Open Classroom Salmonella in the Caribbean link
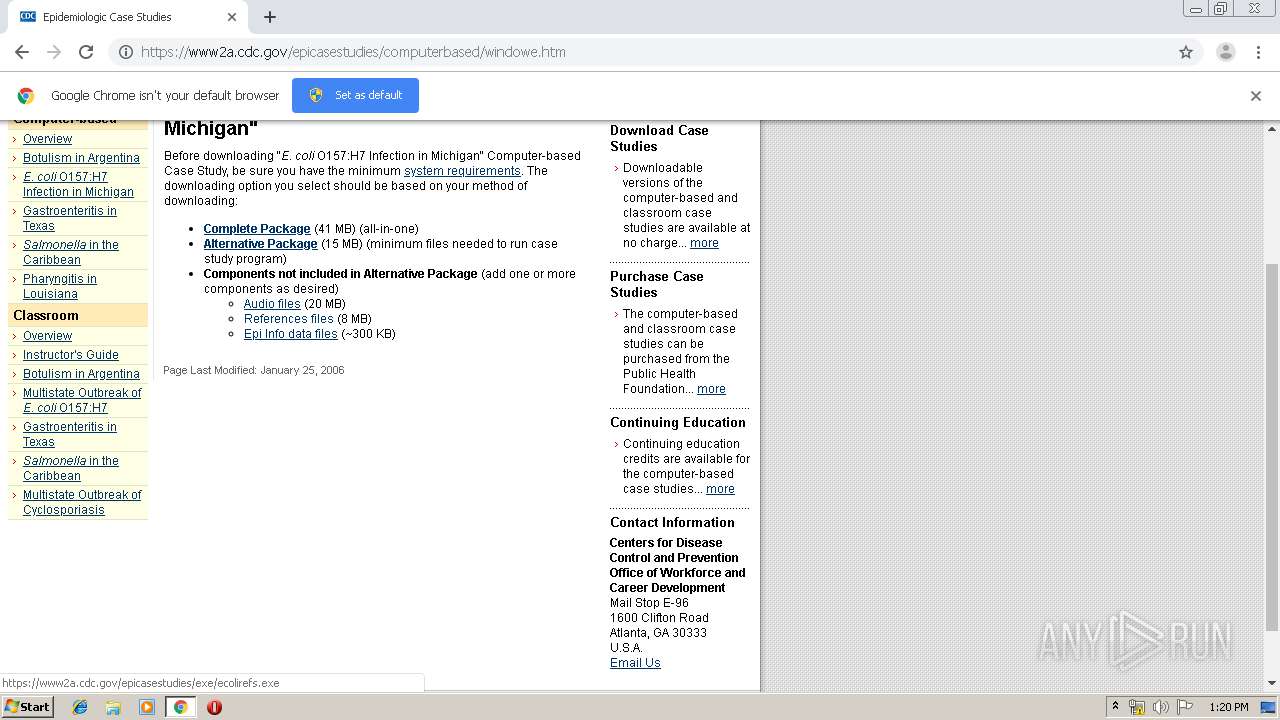This screenshot has width=1280, height=720. (71, 468)
